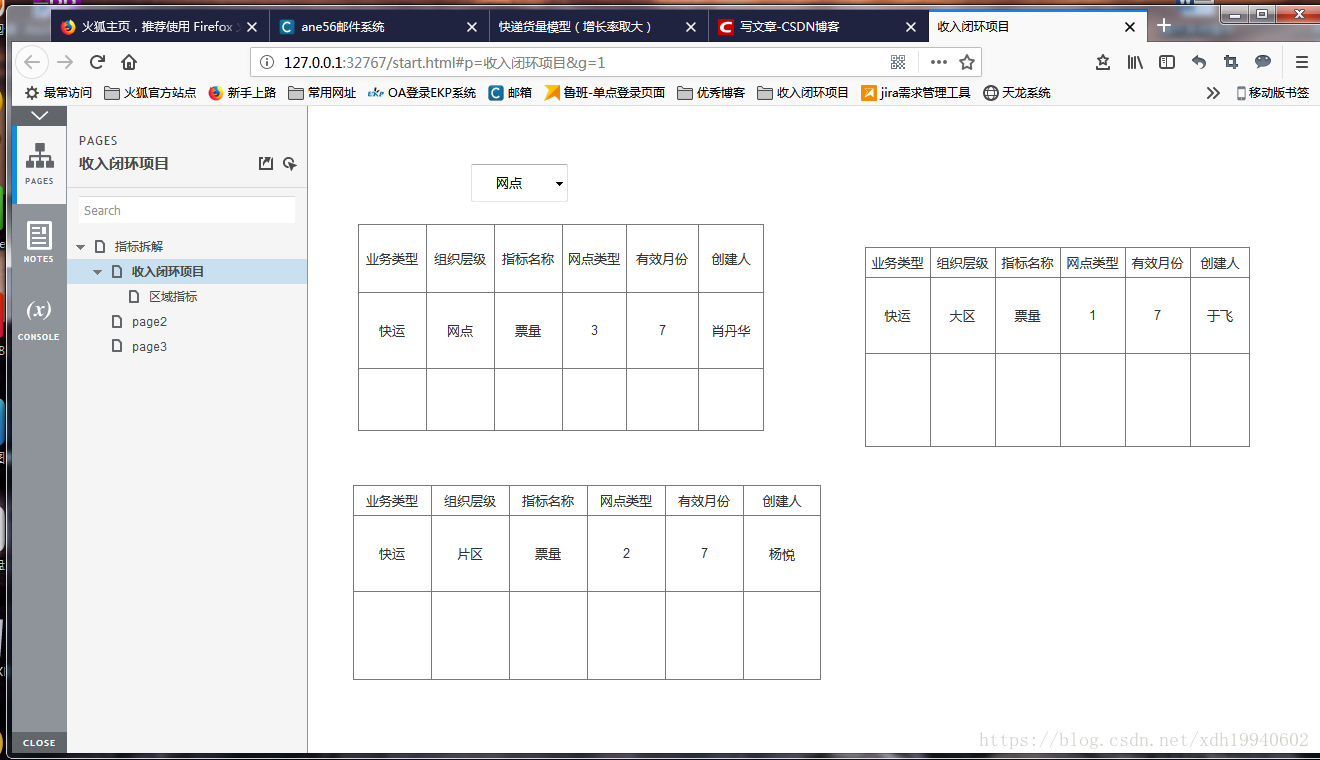
Task: Open the 优秀博客 bookmark folder
Action: (711, 93)
